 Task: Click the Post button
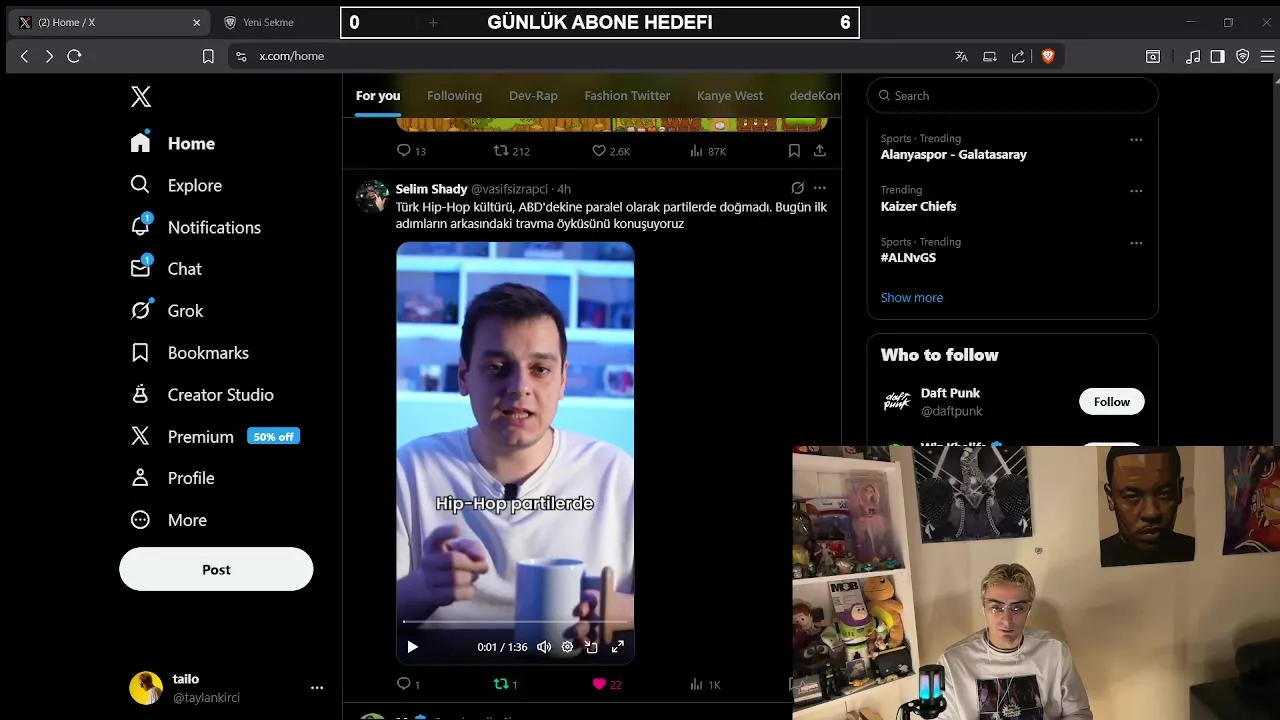pos(216,569)
